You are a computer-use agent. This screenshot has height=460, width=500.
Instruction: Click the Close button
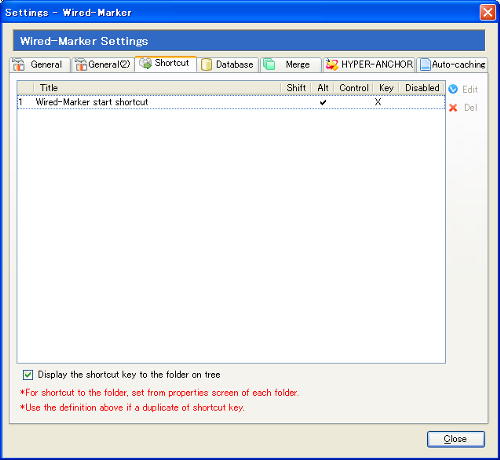point(456,439)
